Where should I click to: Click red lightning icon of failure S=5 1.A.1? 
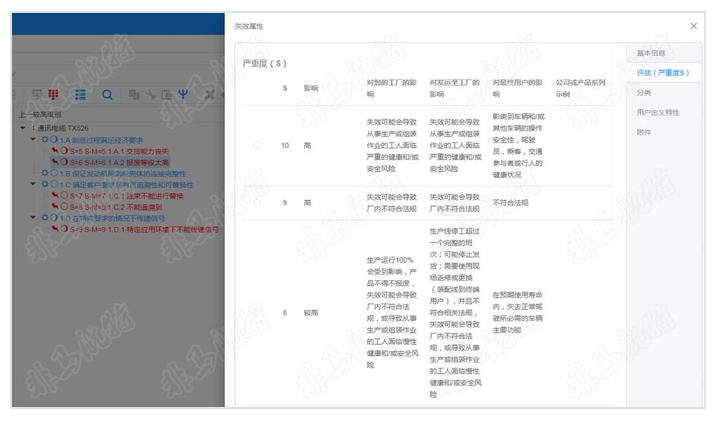click(x=55, y=150)
